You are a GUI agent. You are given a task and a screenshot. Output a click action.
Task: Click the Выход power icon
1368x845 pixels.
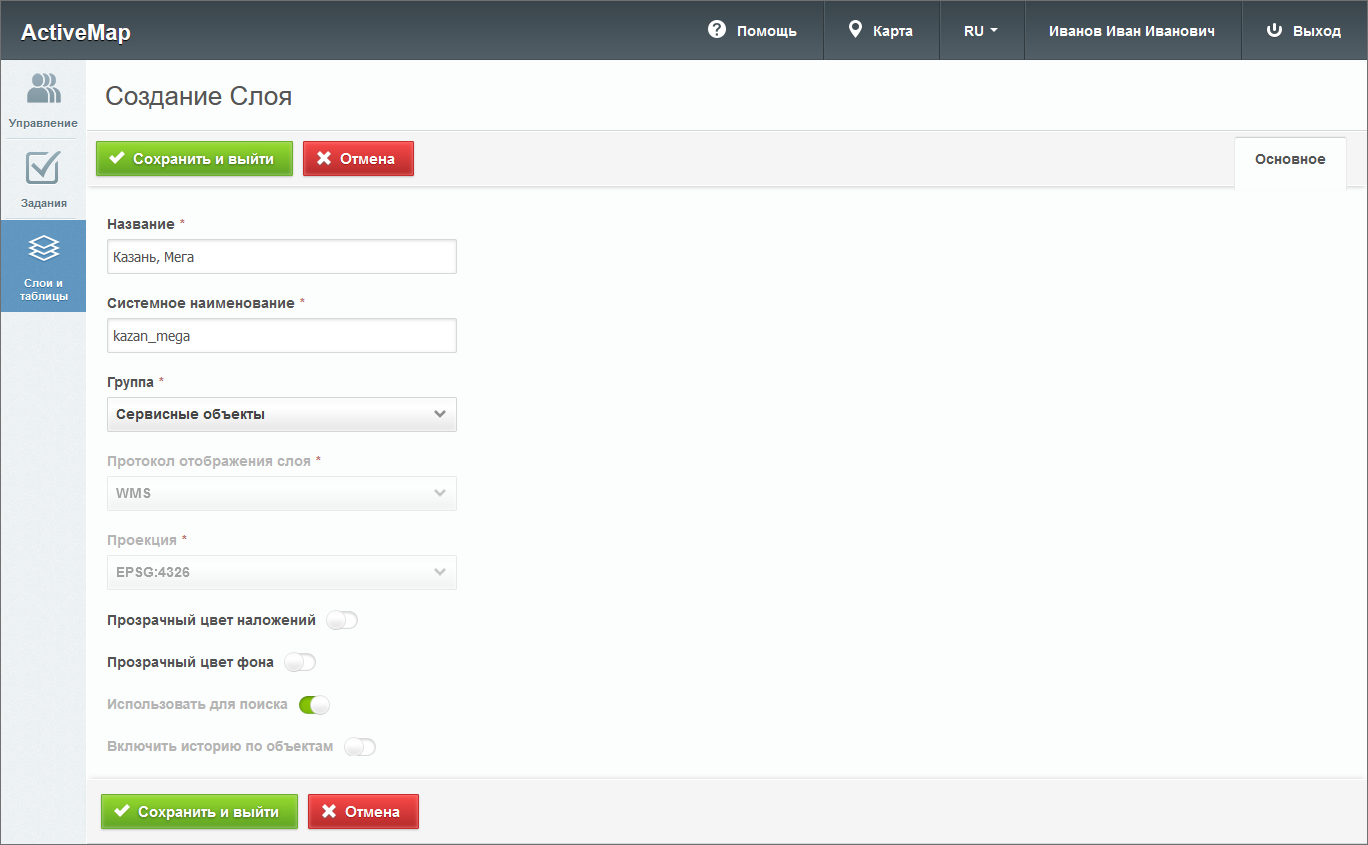point(1274,30)
